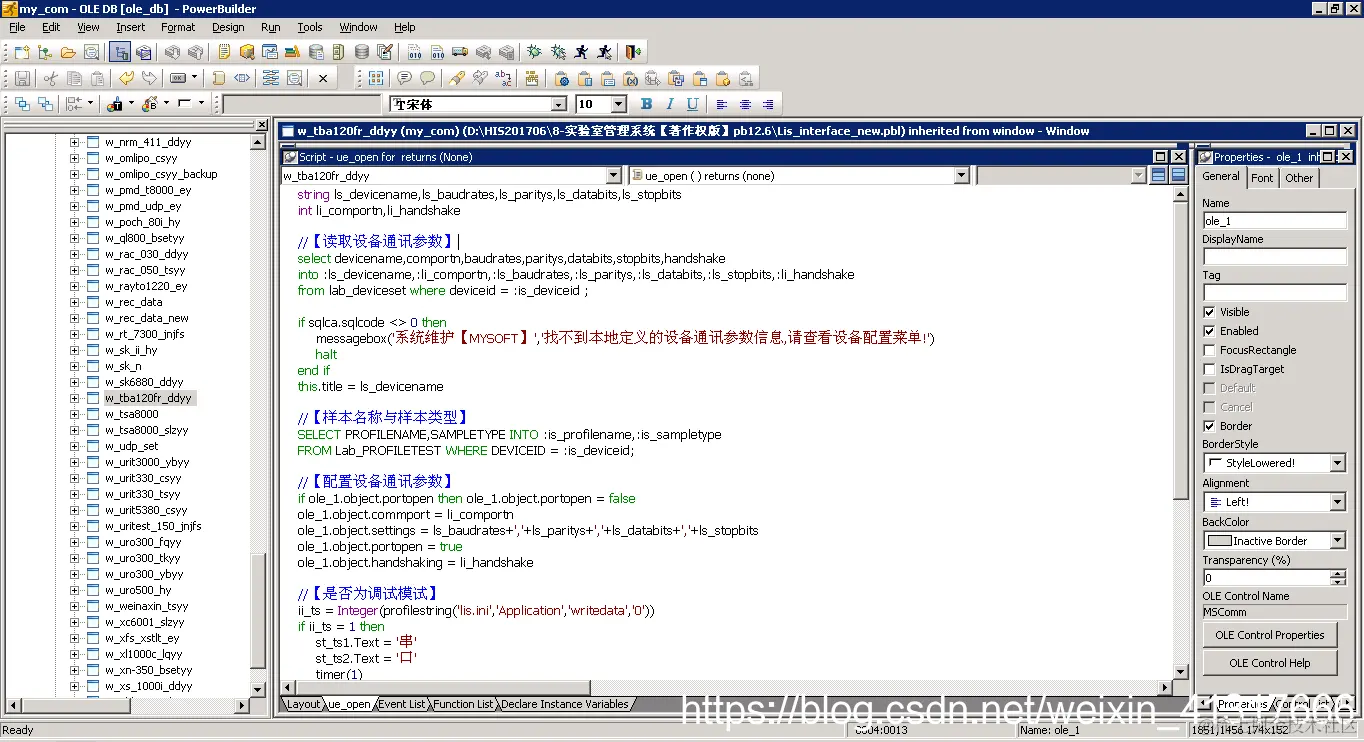The height and width of the screenshot is (742, 1364).
Task: Open the Declare Instance Variables tab
Action: 565,704
